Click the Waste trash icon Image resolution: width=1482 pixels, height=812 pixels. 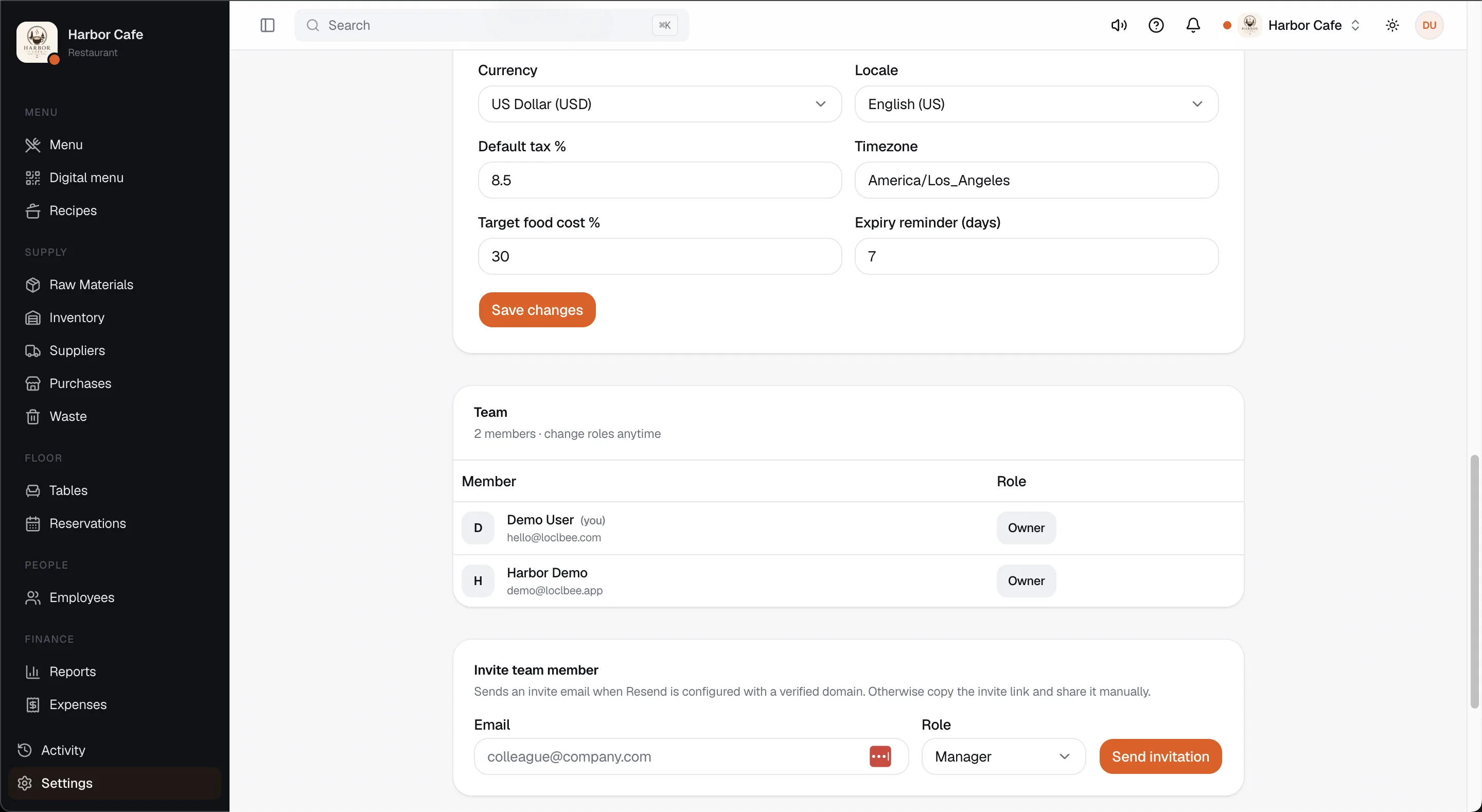tap(33, 417)
